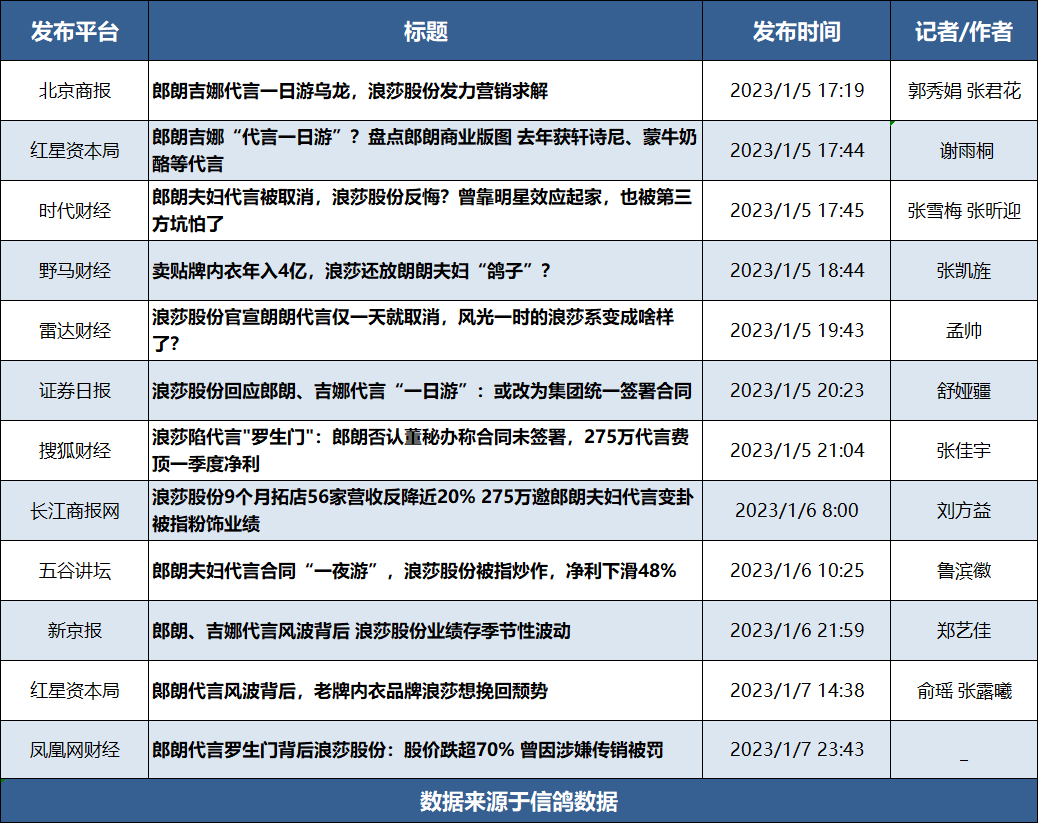Click the title 浪莎股份9个月拓店56家
This screenshot has width=1038, height=823.
pyautogui.click(x=426, y=510)
